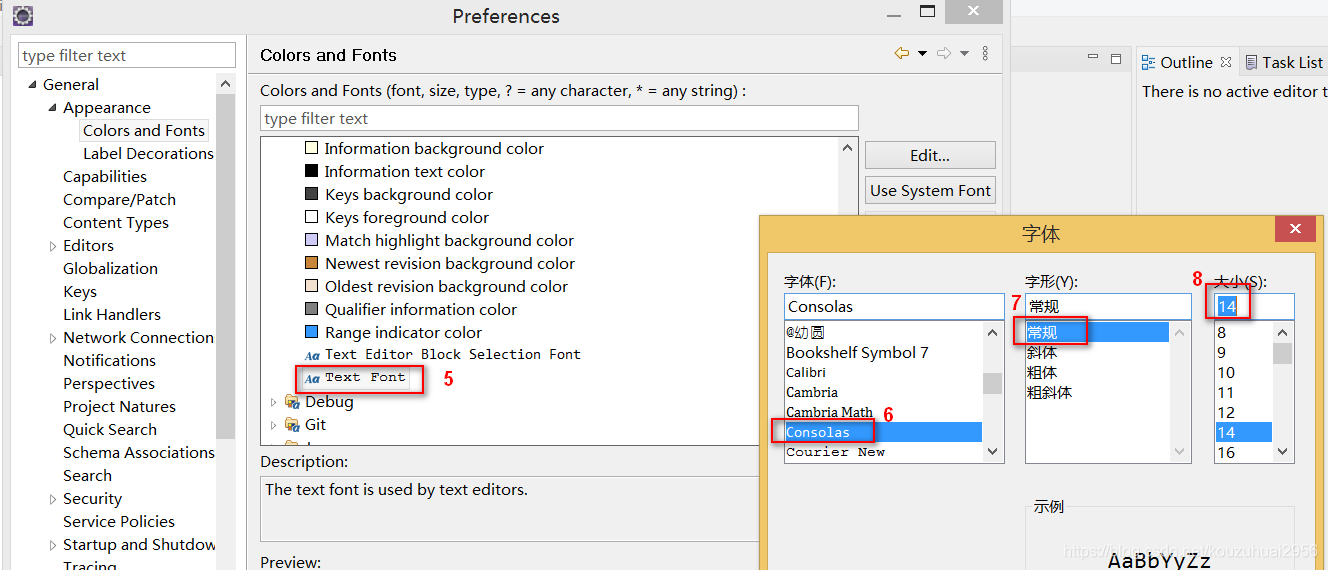Image resolution: width=1328 pixels, height=570 pixels.
Task: Expand the Editors tree node
Action: tap(53, 246)
